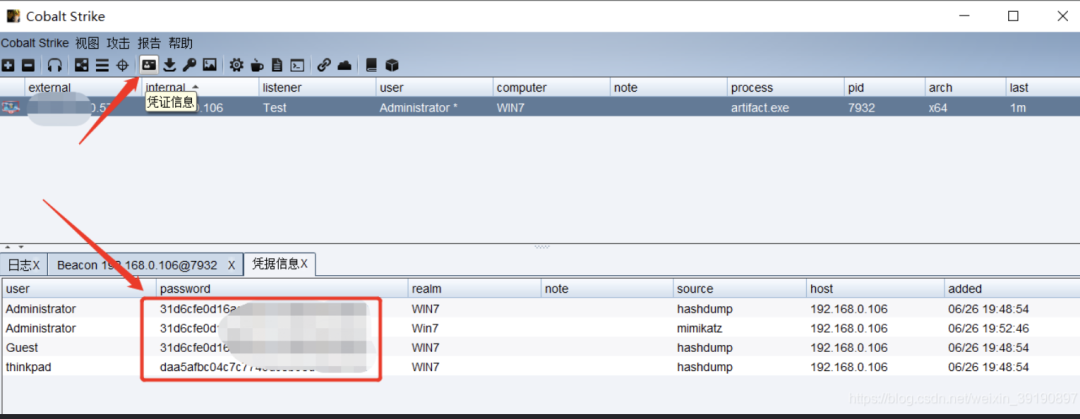1080x419 pixels.
Task: Sort sessions by last column
Action: 1042,88
